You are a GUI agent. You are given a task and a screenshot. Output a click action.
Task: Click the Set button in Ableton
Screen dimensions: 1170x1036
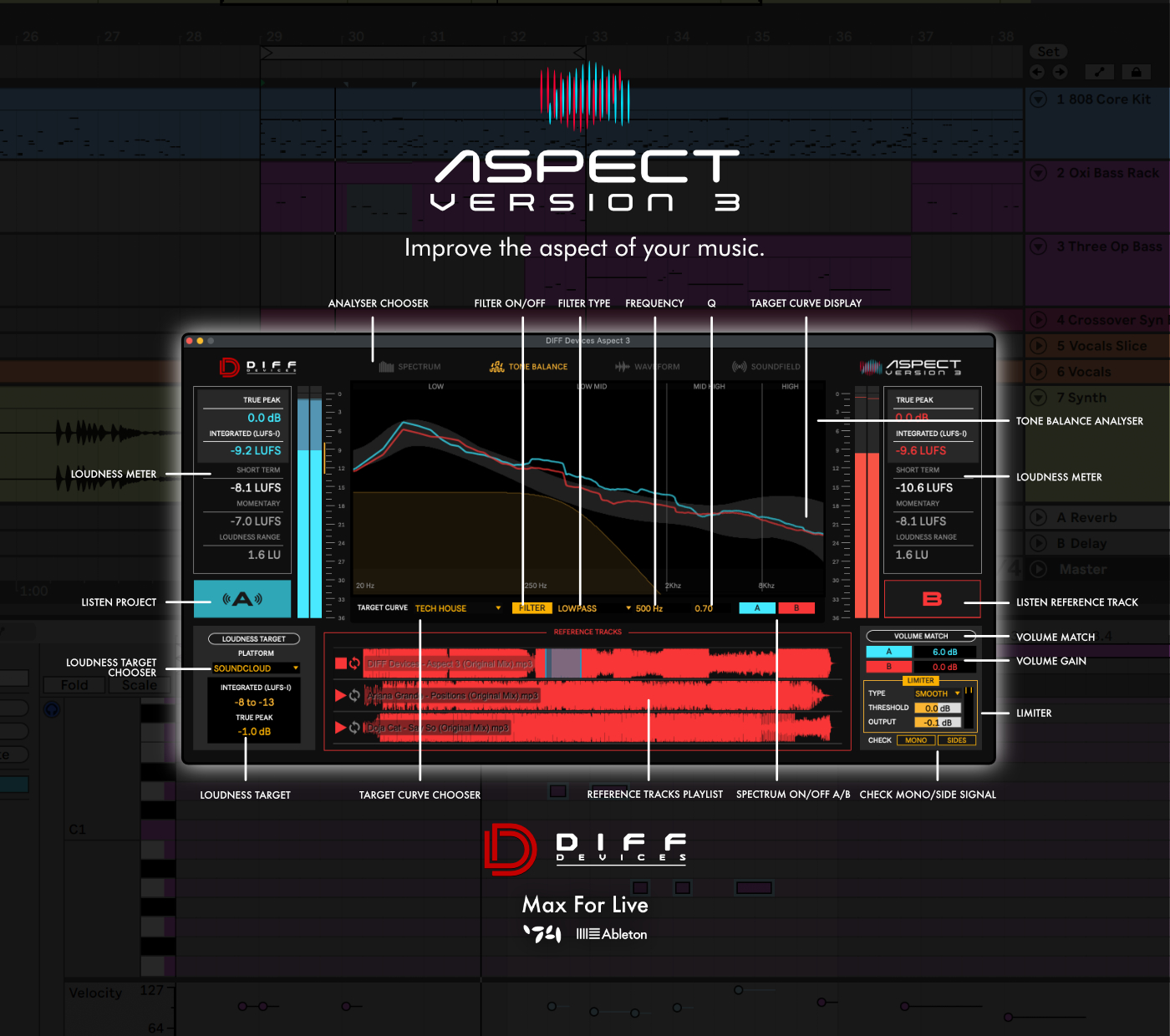(x=1049, y=52)
